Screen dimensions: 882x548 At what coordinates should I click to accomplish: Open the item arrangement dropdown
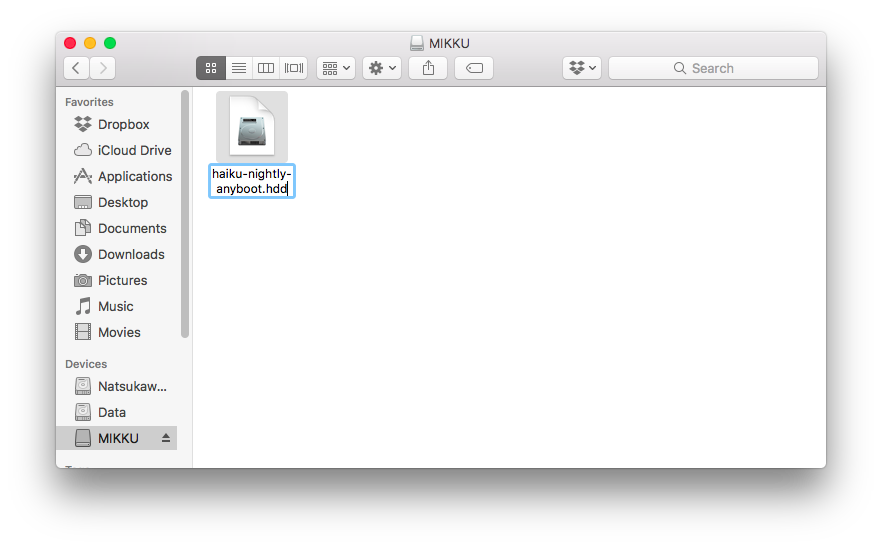pyautogui.click(x=336, y=68)
